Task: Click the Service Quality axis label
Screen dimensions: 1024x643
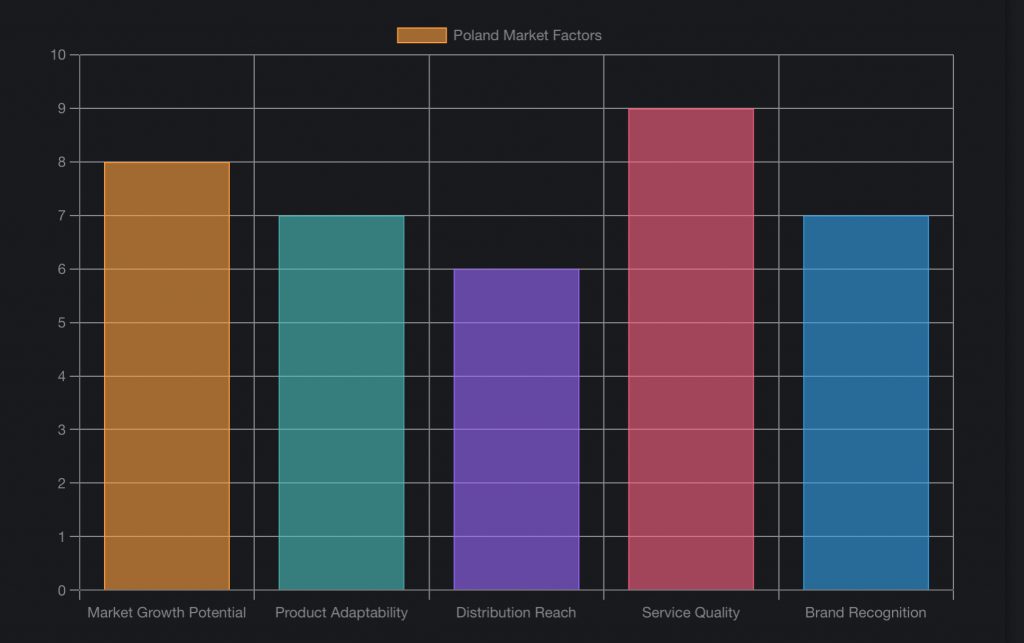Action: tap(691, 612)
